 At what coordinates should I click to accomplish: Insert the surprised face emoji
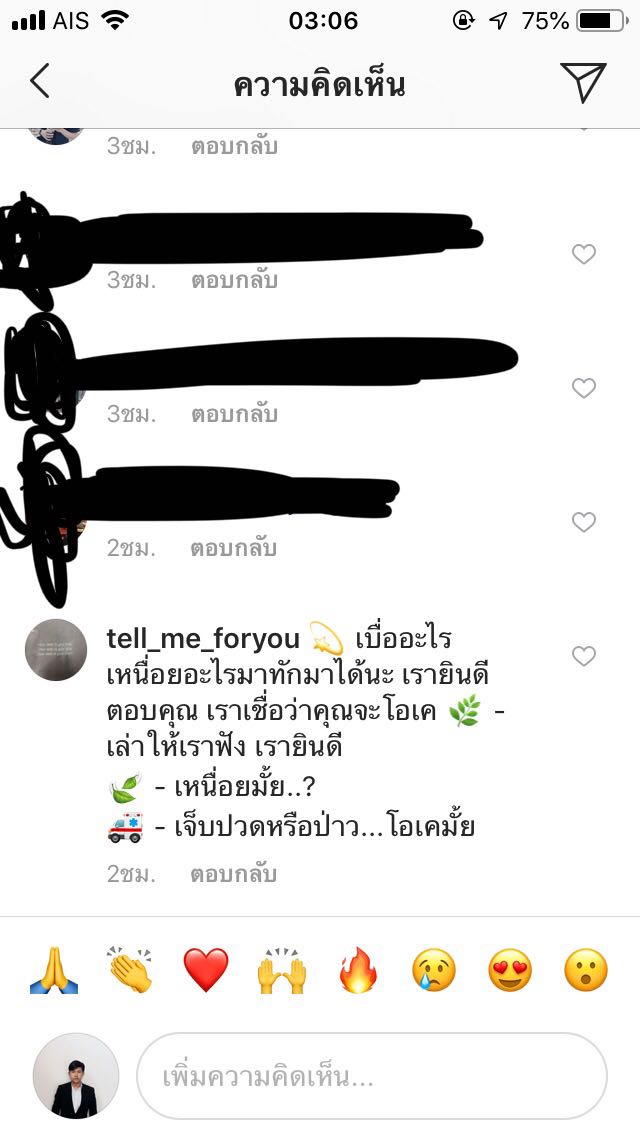(586, 970)
